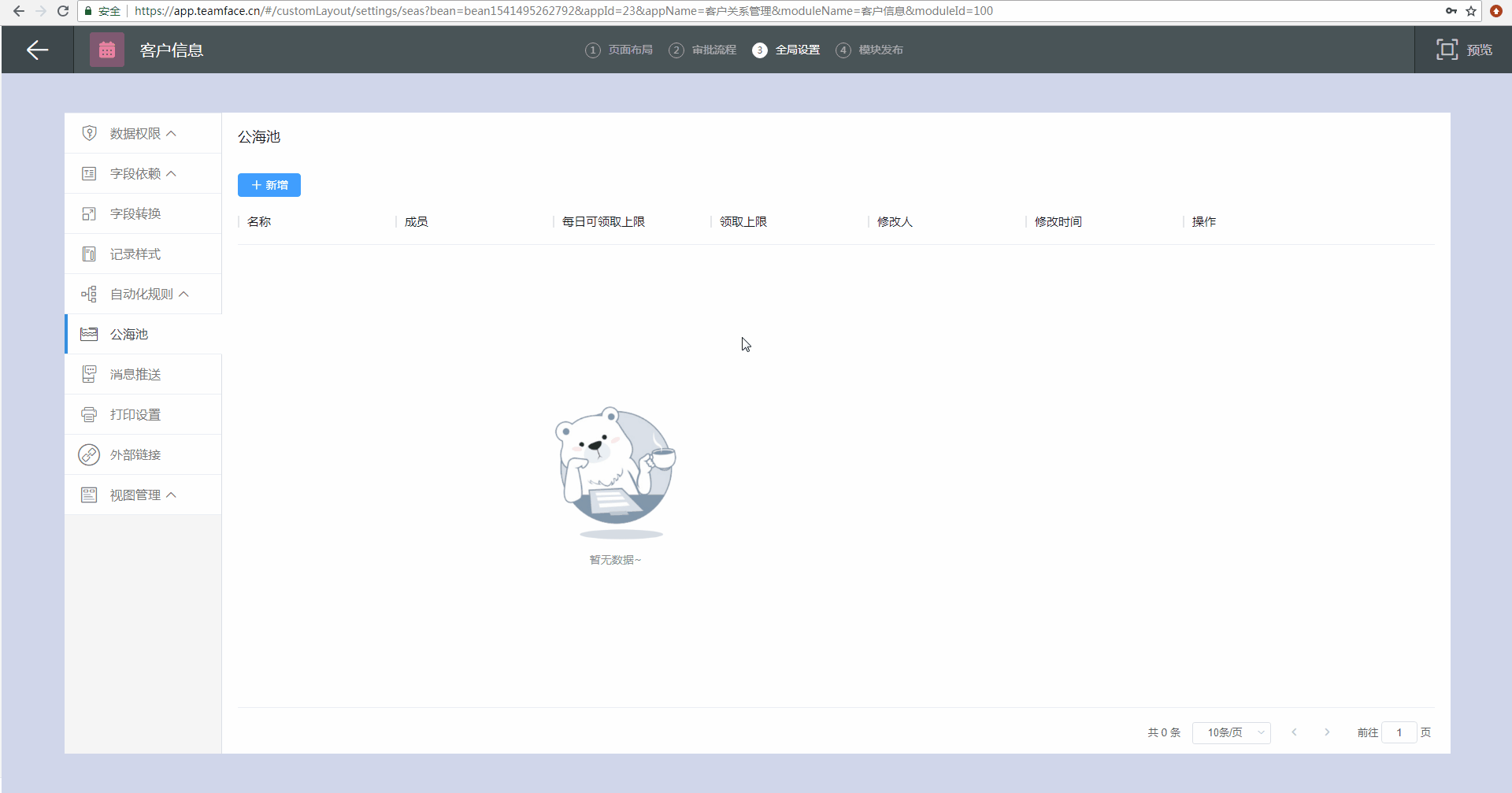Screen dimensions: 1512x793
Task: Click the 成员 column header
Action: coord(417,222)
